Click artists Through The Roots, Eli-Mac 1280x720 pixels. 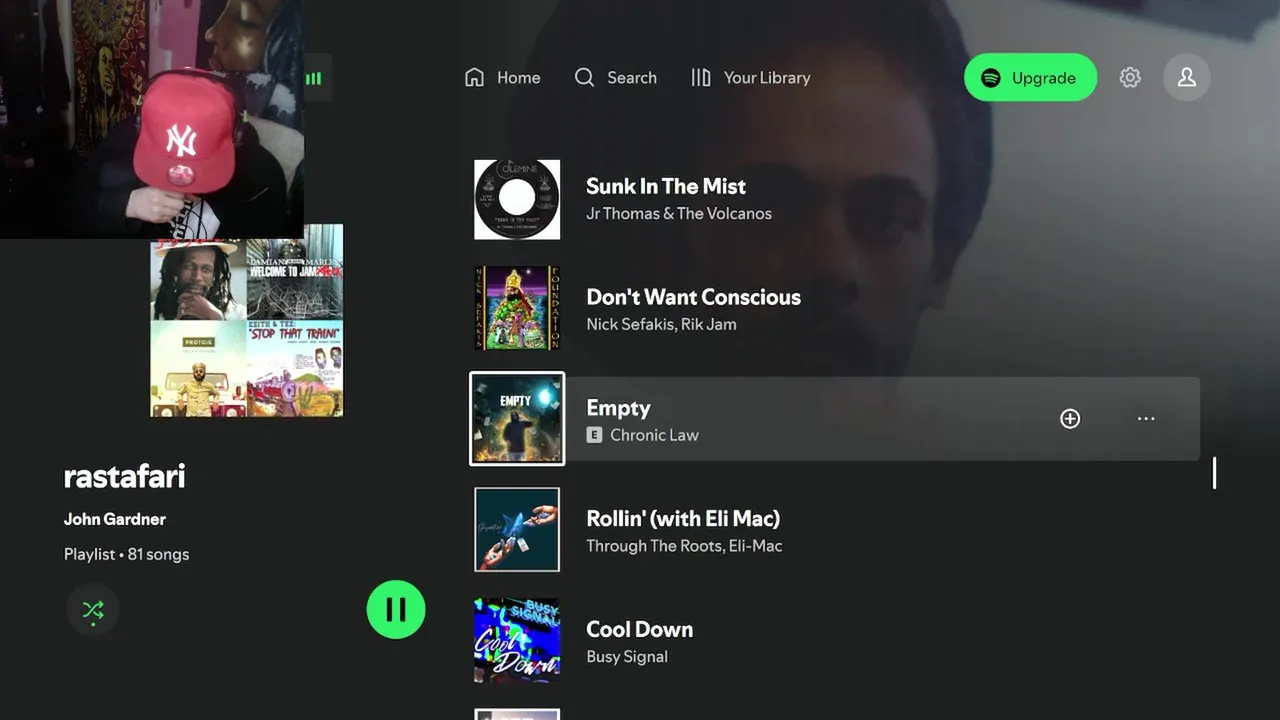click(684, 546)
